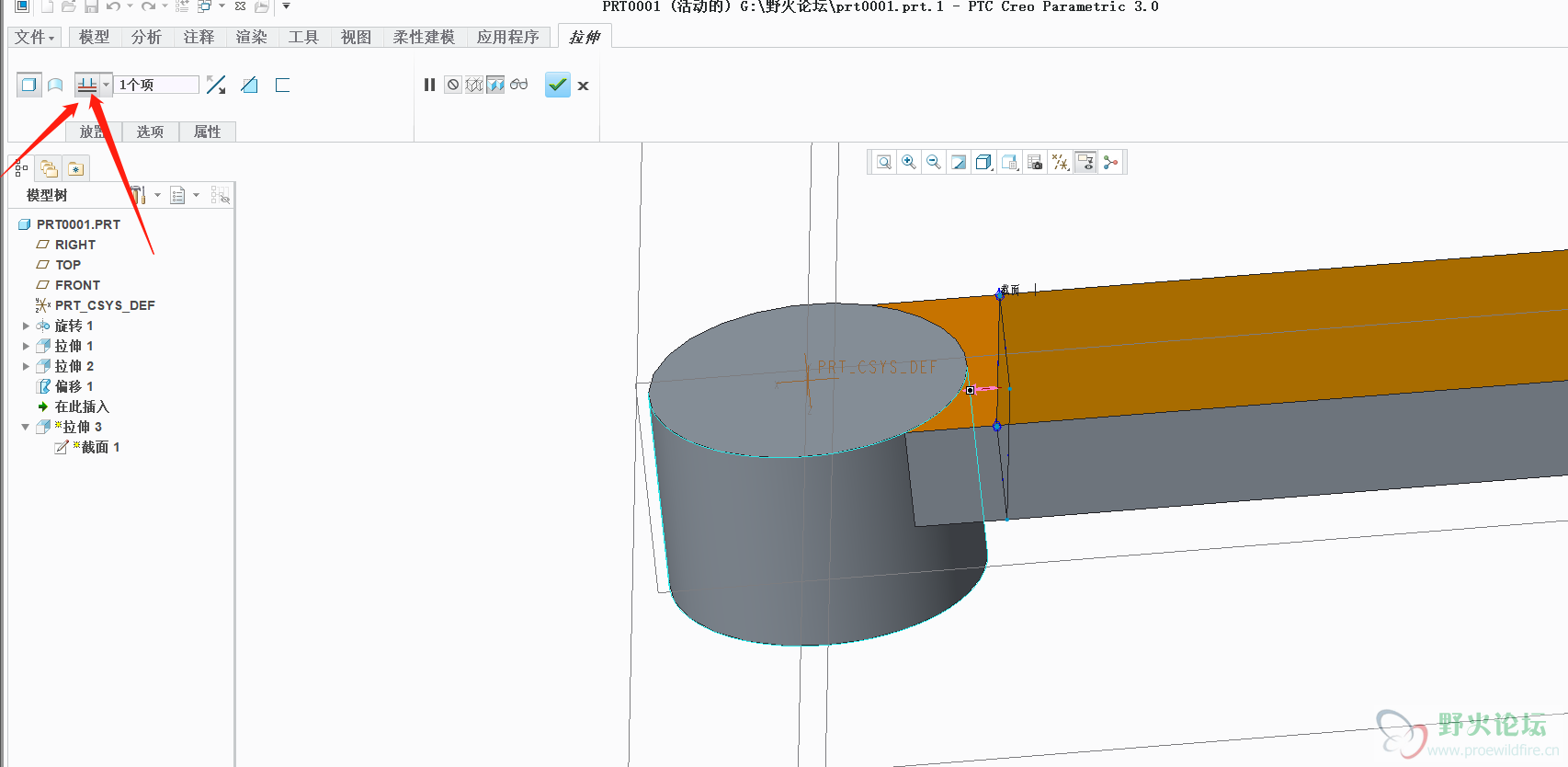The height and width of the screenshot is (767, 1568).
Task: Open the 选项 options tab
Action: point(150,132)
